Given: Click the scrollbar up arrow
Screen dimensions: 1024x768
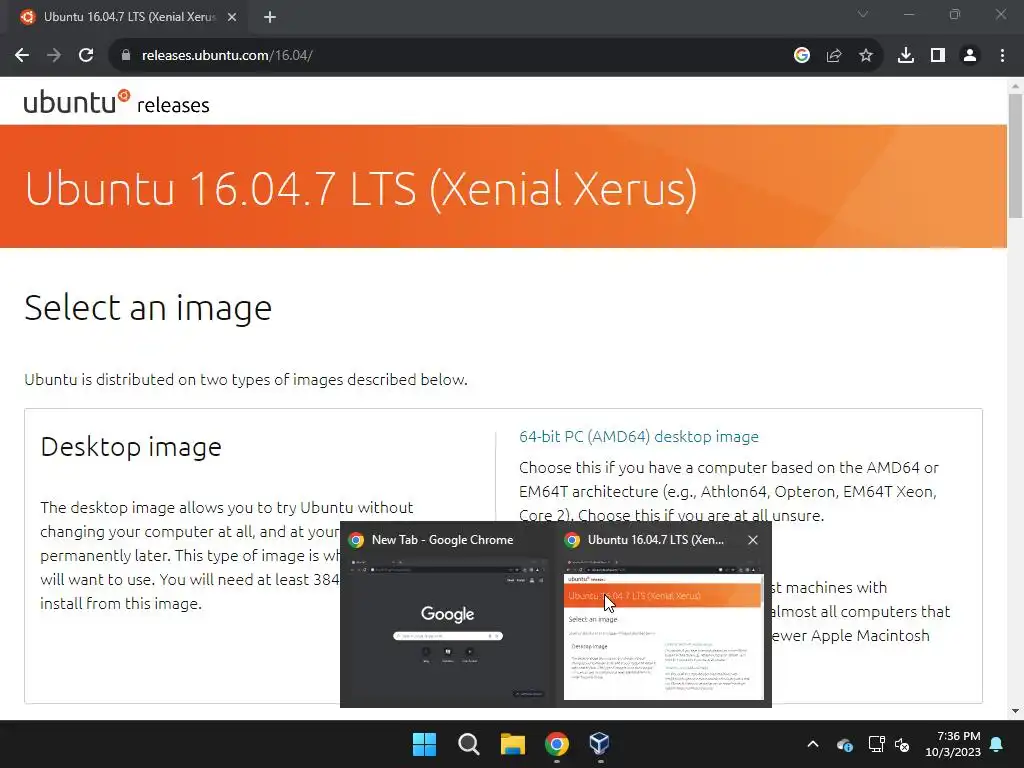Looking at the screenshot, I should [1015, 85].
